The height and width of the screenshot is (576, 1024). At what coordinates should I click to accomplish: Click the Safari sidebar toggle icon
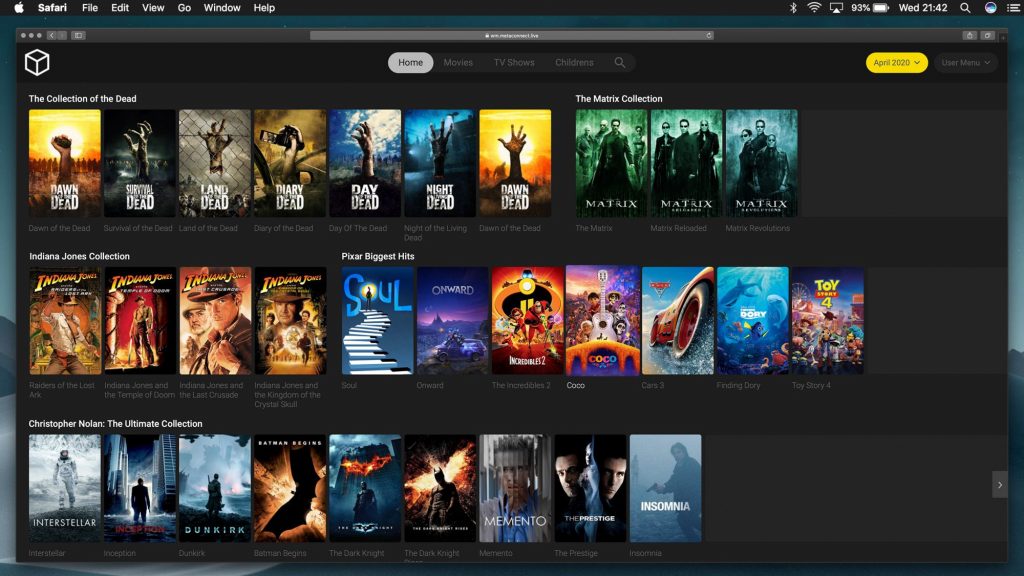pyautogui.click(x=78, y=35)
